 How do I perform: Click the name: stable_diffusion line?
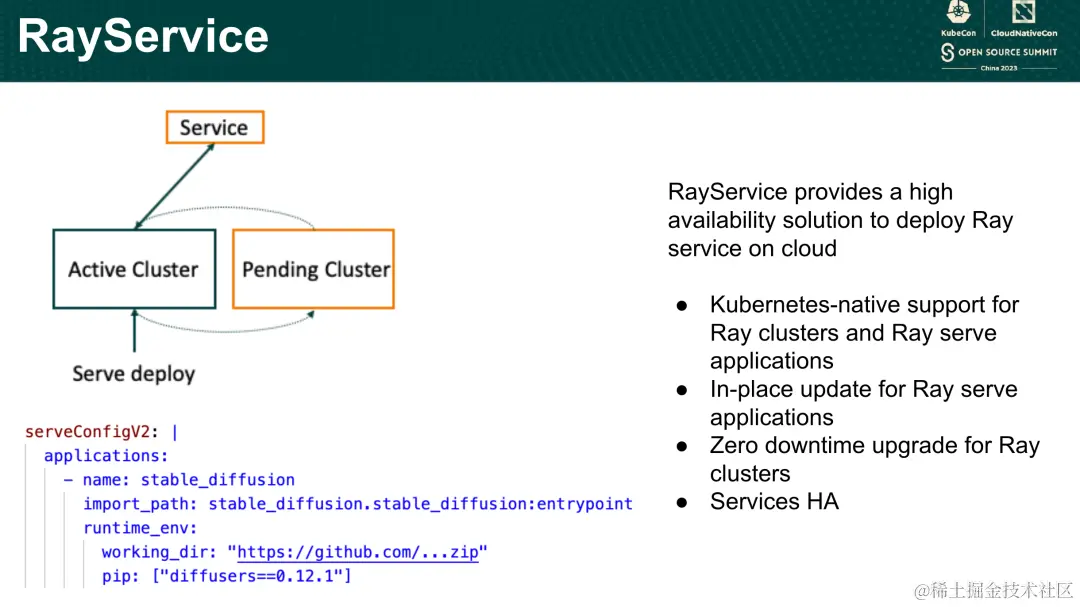(x=179, y=480)
